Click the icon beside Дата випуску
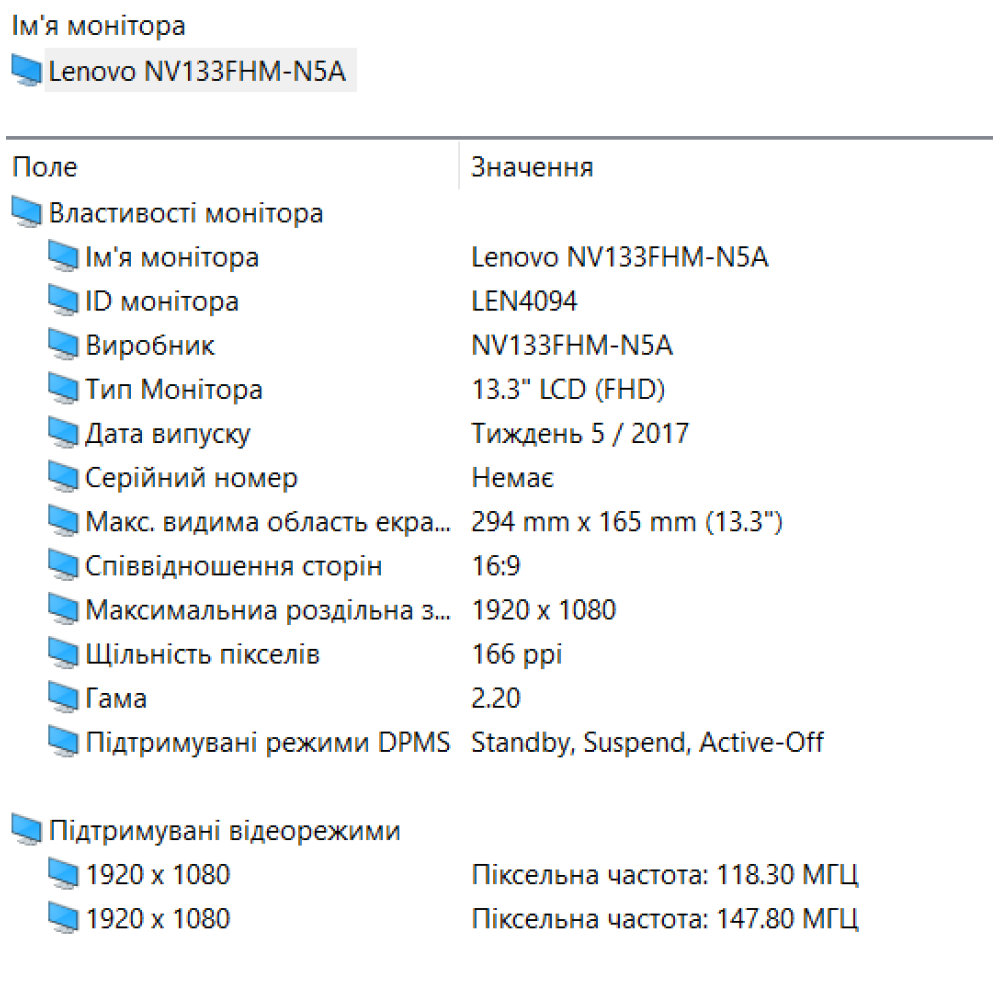This screenshot has height=1000, width=1000. [x=63, y=434]
